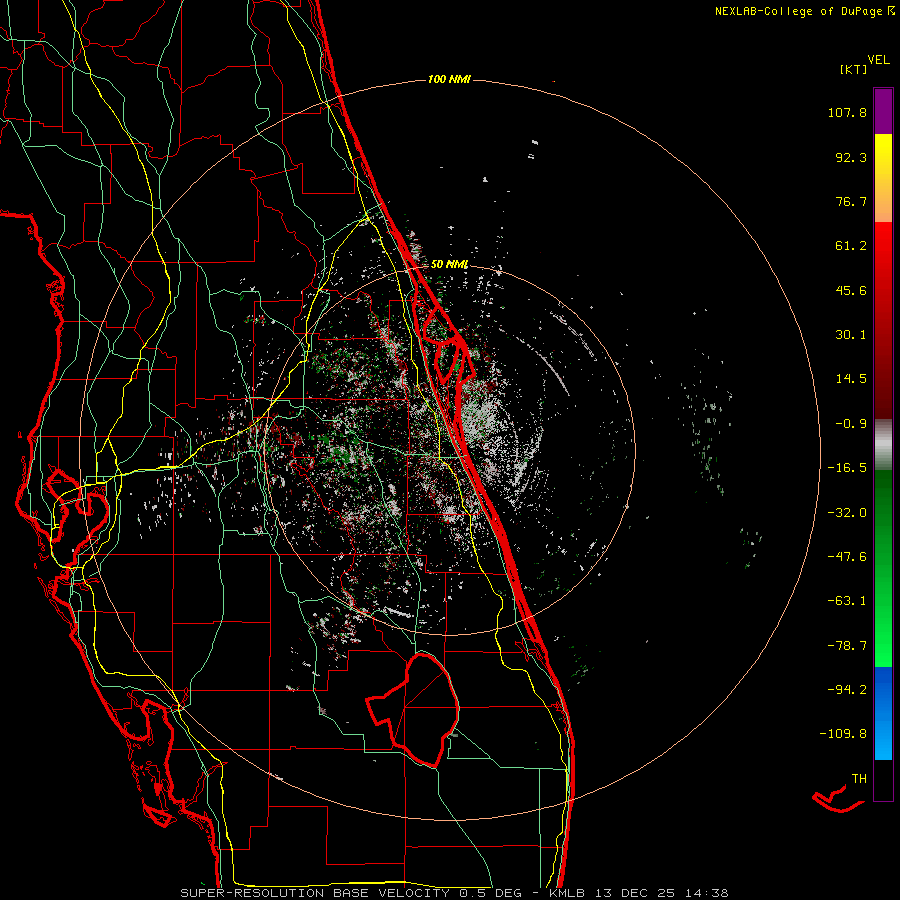Click the -0.9 velocity scale value

pyautogui.click(x=847, y=424)
